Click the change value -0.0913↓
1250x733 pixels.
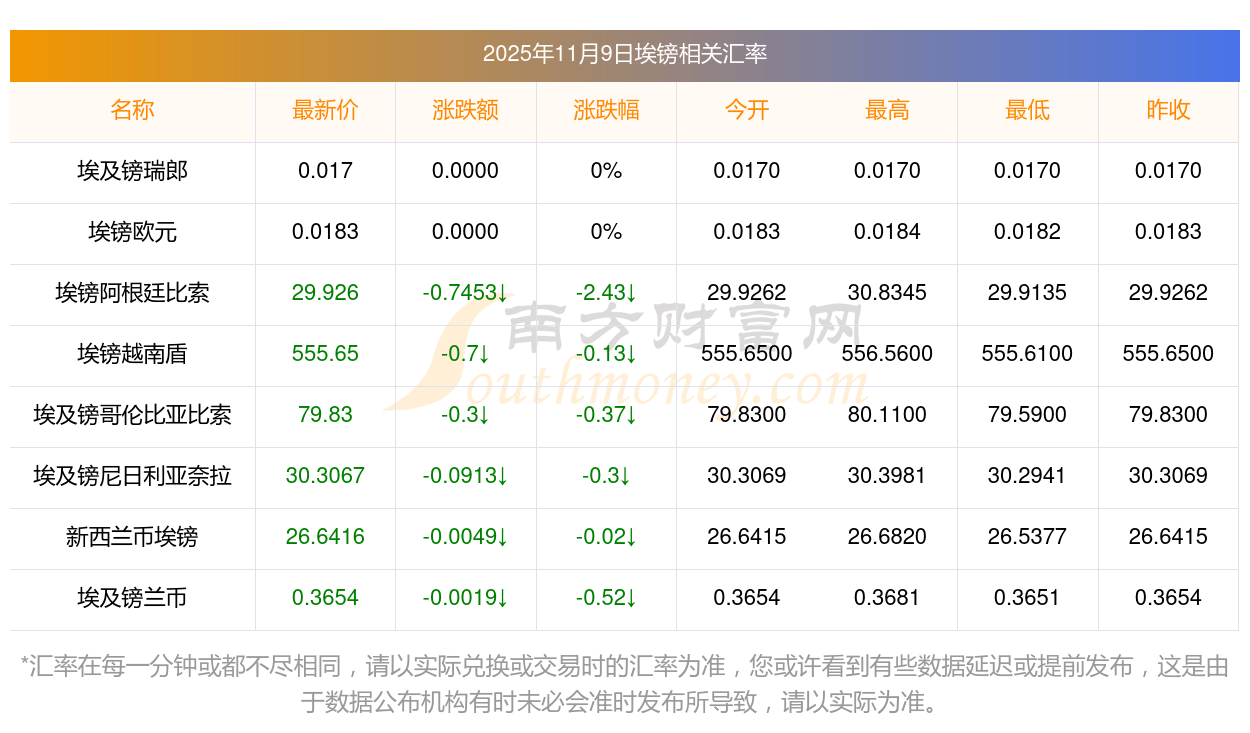(x=466, y=476)
